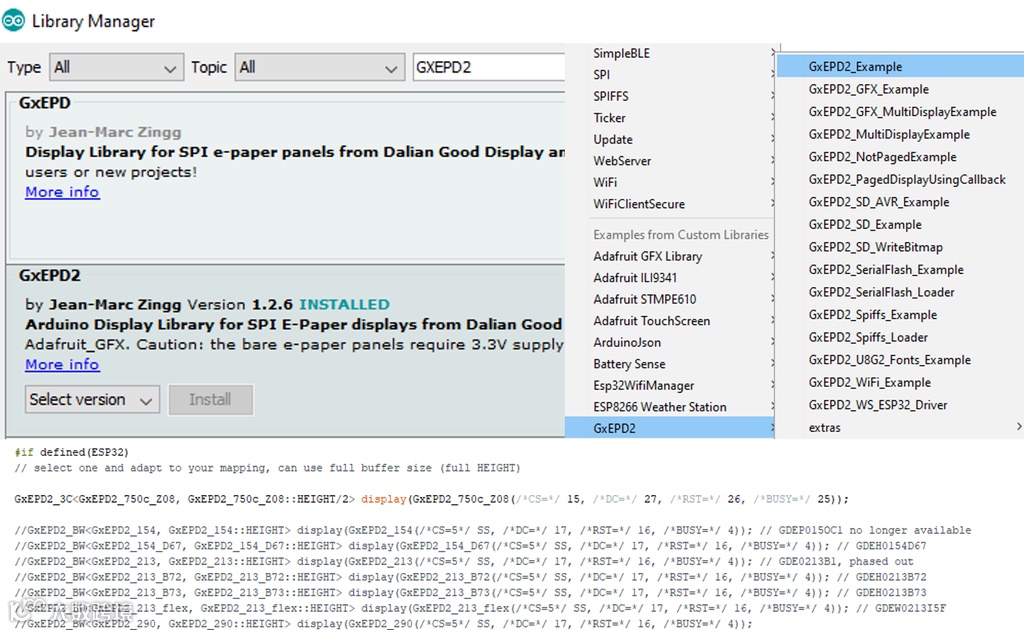The image size is (1024, 630).
Task: Open Adafruit TouchScreen examples submenu
Action: point(670,321)
